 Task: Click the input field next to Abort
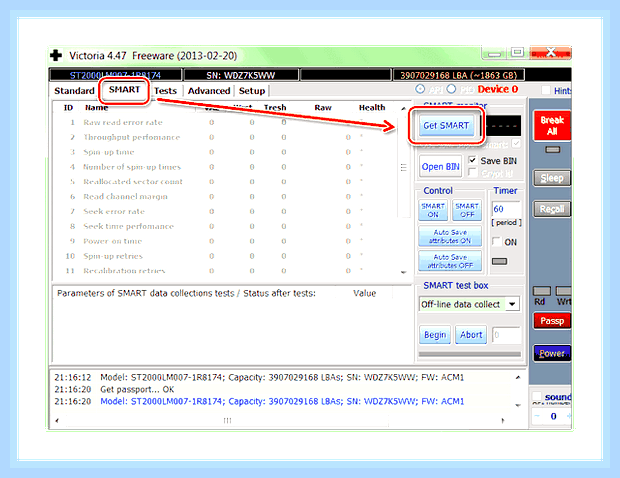coord(507,335)
